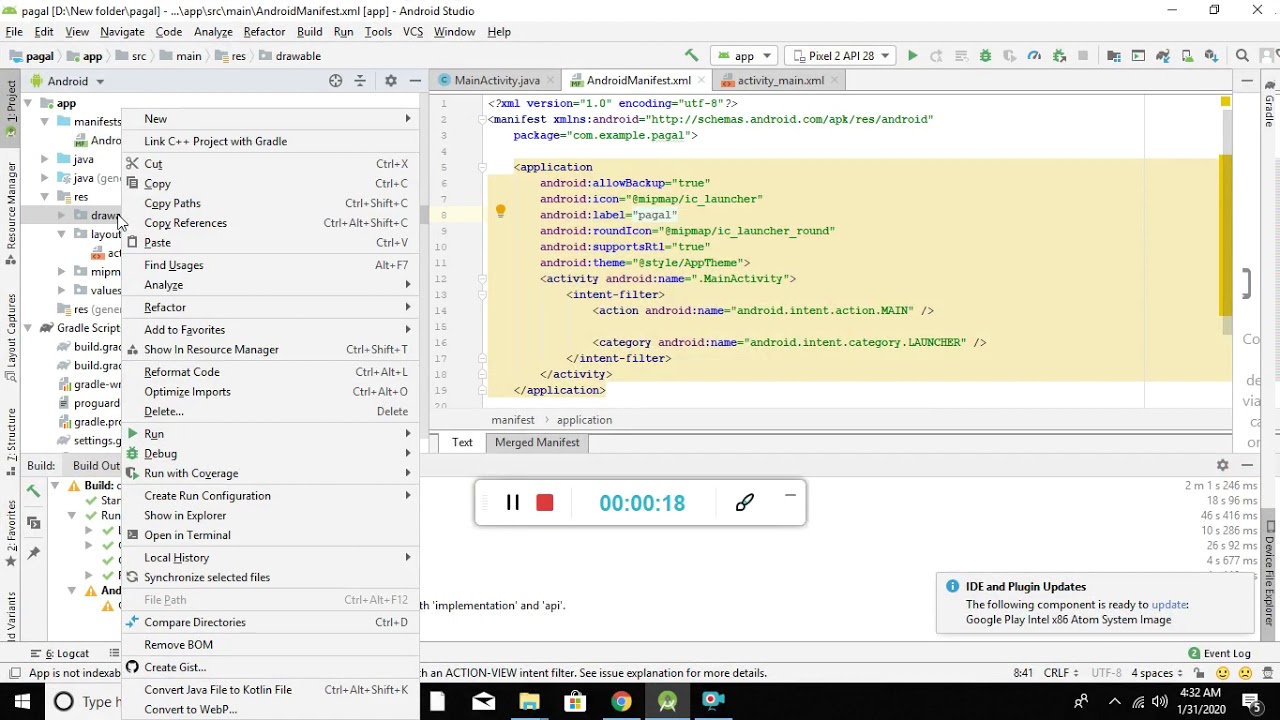Viewport: 1280px width, 720px height.
Task: Hide the Project panel with minus icon
Action: click(415, 81)
